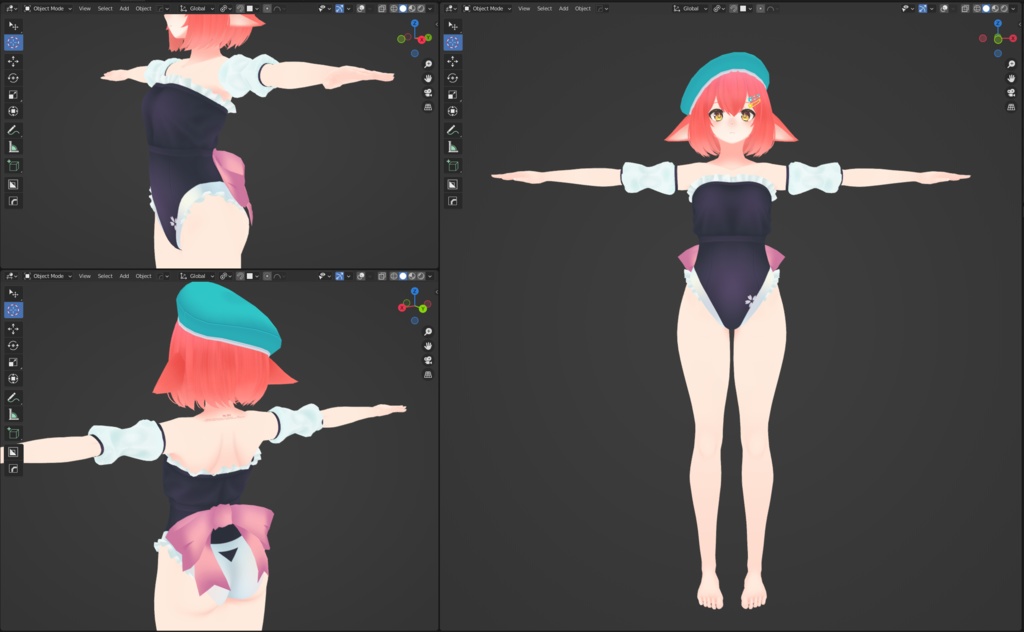Choose the Scale tool in the bottom-left viewport
Viewport: 1024px width, 632px height.
tap(13, 362)
